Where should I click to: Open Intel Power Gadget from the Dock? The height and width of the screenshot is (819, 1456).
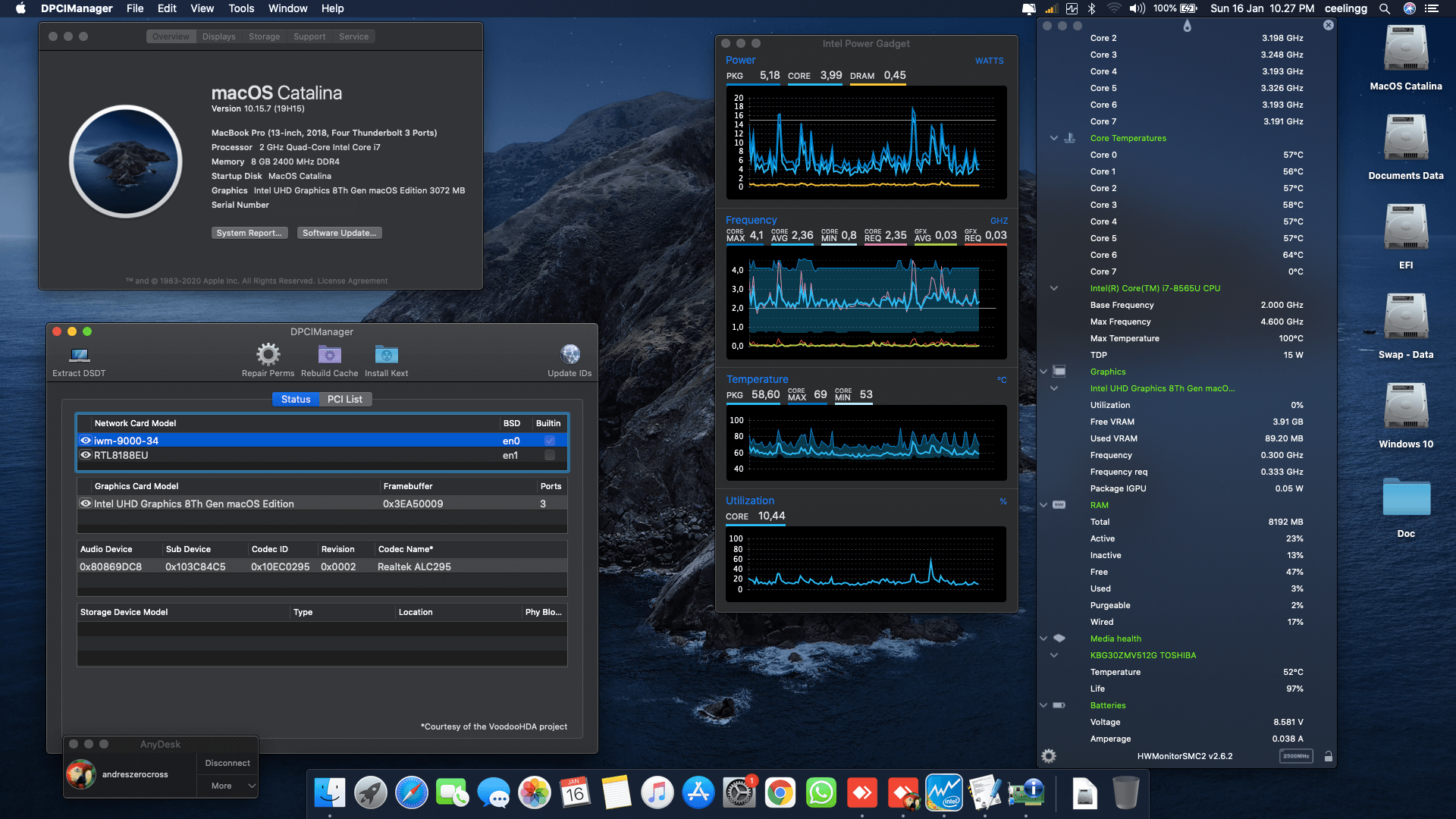pos(944,793)
